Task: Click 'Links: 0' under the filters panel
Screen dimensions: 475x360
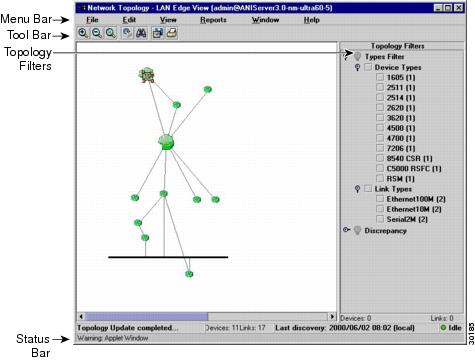Action: (442, 318)
